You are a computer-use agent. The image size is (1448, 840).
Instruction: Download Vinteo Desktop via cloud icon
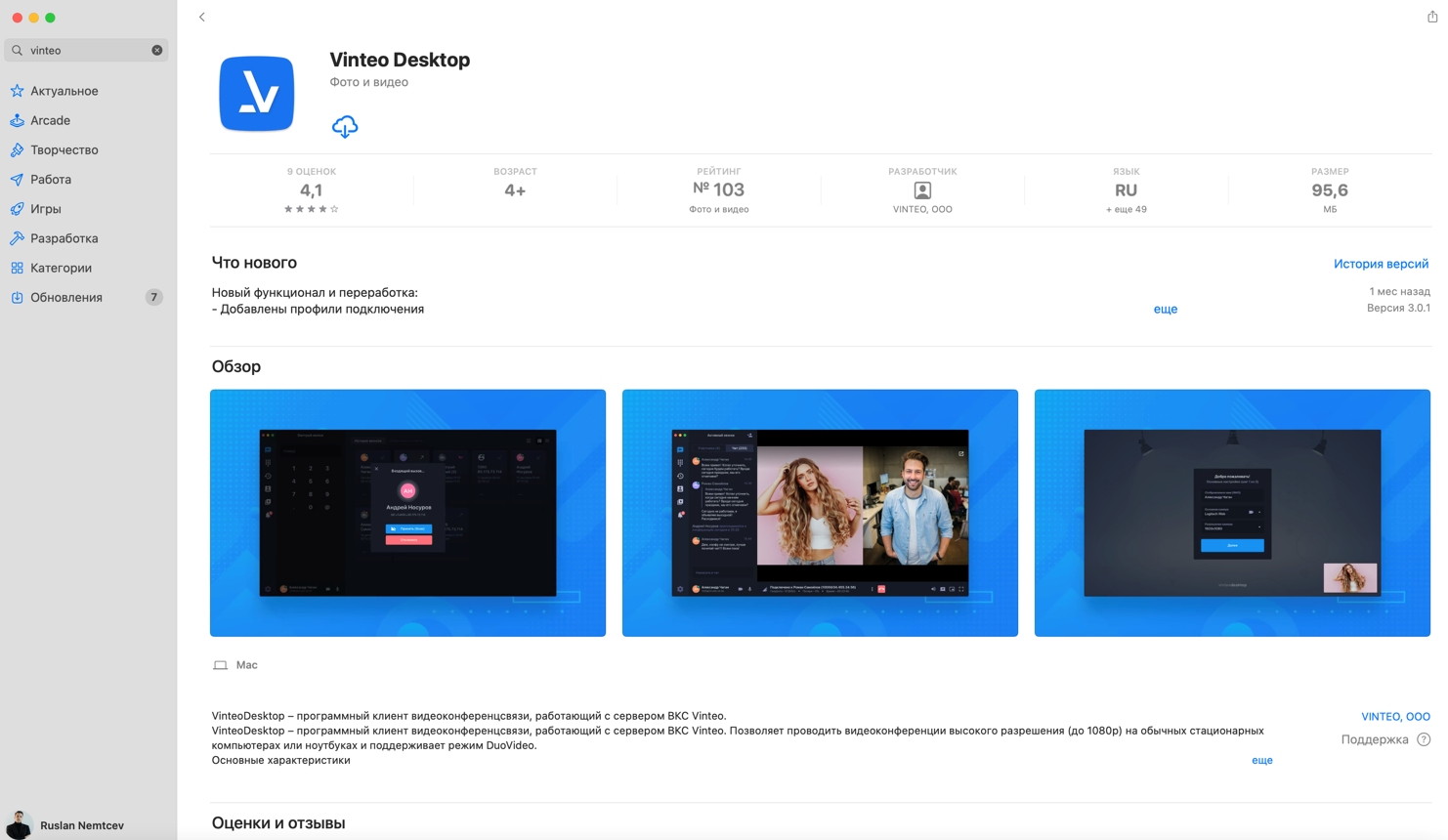(345, 126)
